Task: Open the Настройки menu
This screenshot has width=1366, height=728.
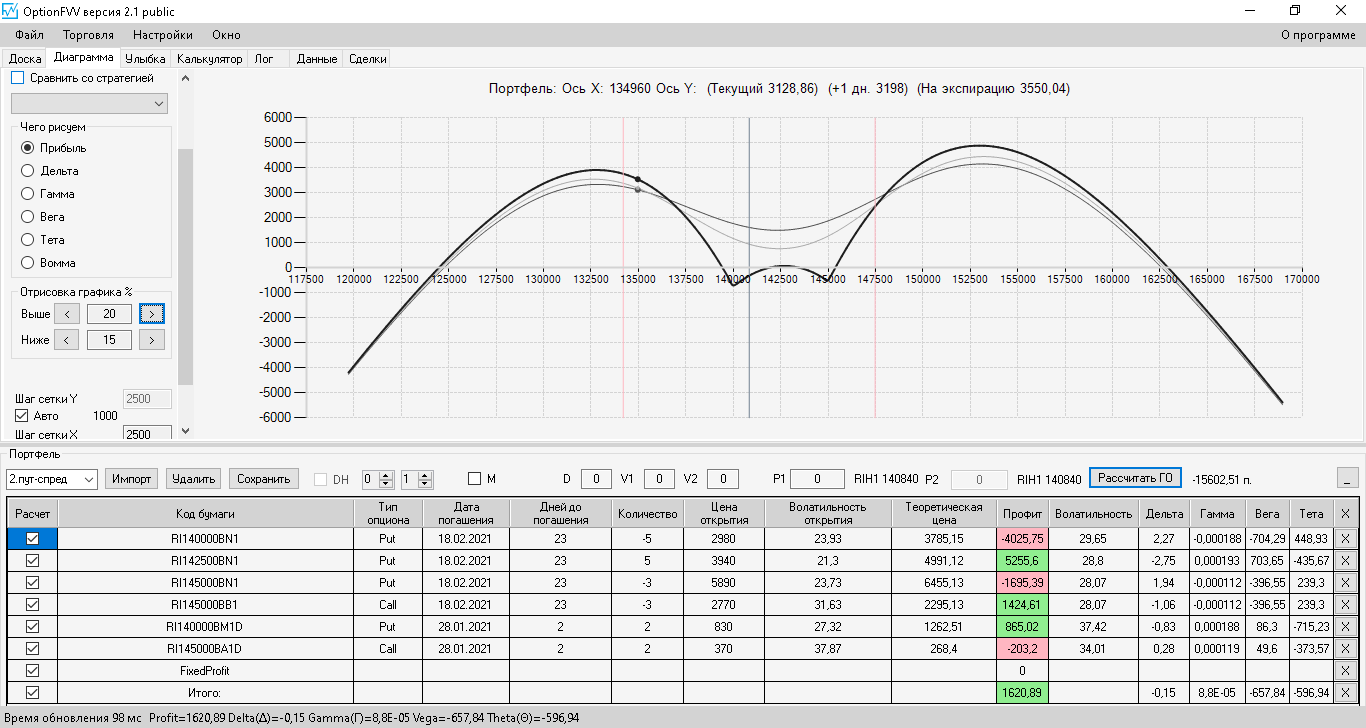Action: pyautogui.click(x=163, y=35)
